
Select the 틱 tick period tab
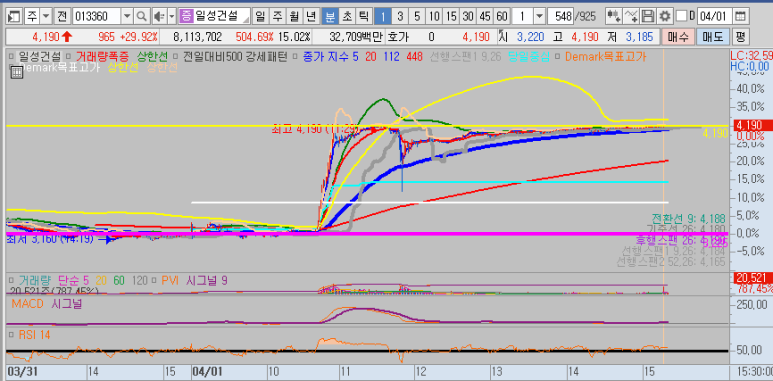tap(363, 17)
